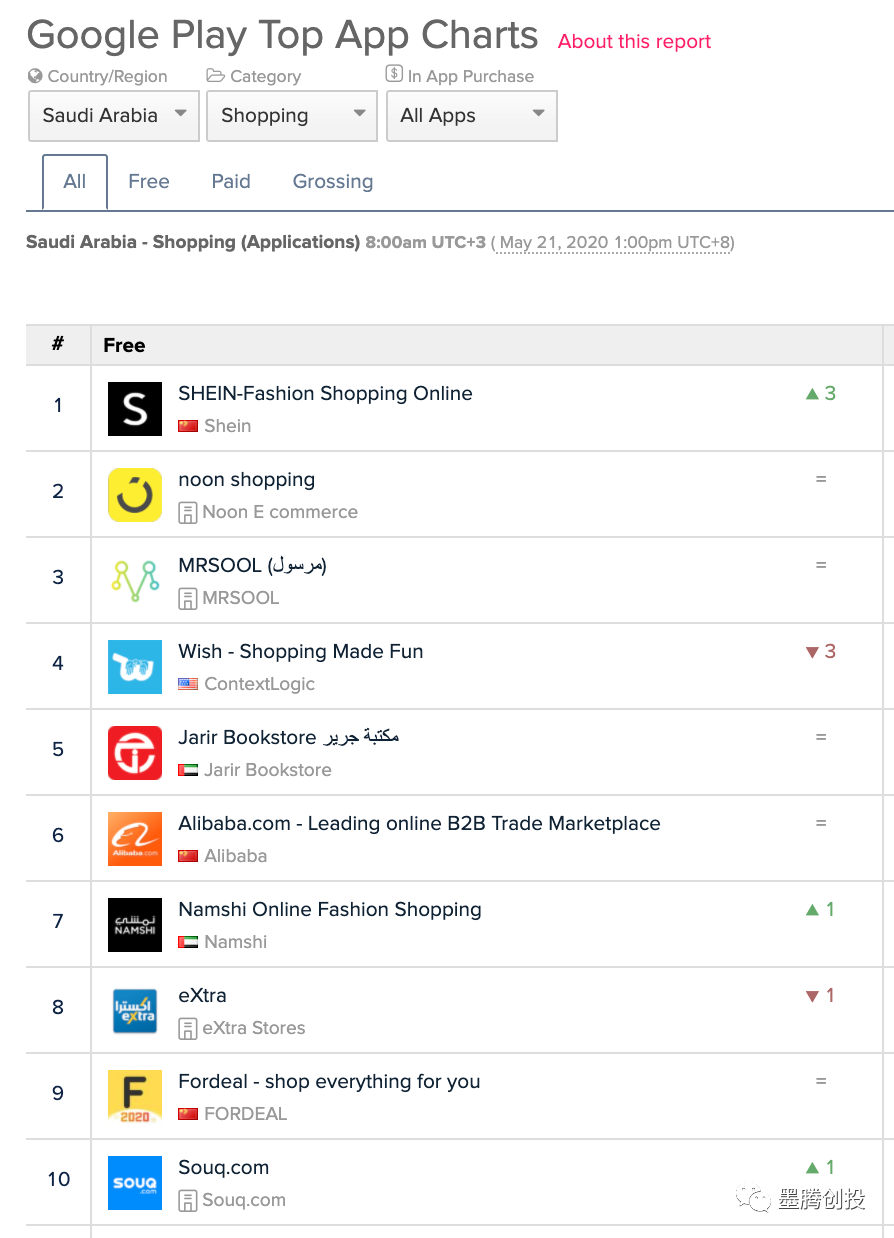Select the Paid tab
This screenshot has width=894, height=1238.
tap(231, 182)
